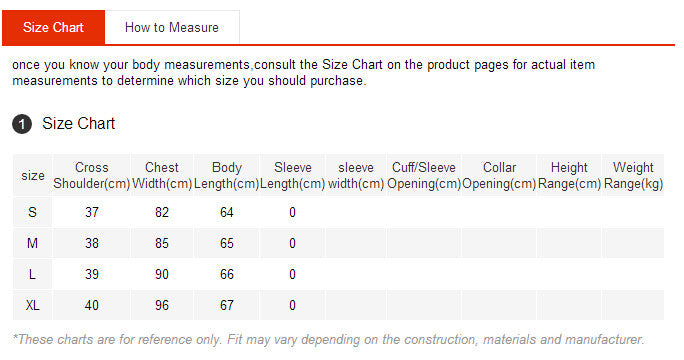684x360 pixels.
Task: Click body length value 66 for L
Action: [227, 274]
